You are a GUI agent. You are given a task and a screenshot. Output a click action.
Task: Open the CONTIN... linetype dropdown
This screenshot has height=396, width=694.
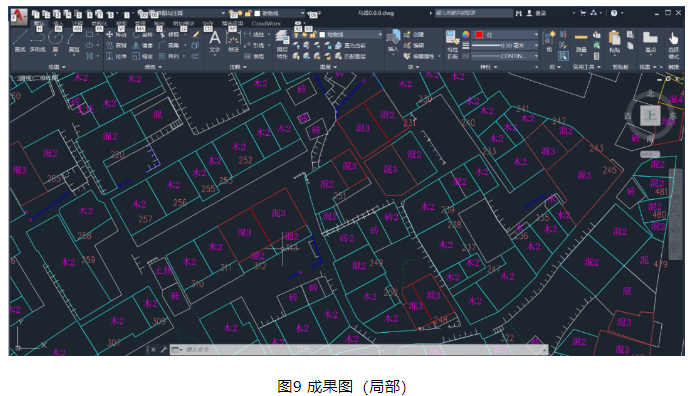pyautogui.click(x=505, y=56)
